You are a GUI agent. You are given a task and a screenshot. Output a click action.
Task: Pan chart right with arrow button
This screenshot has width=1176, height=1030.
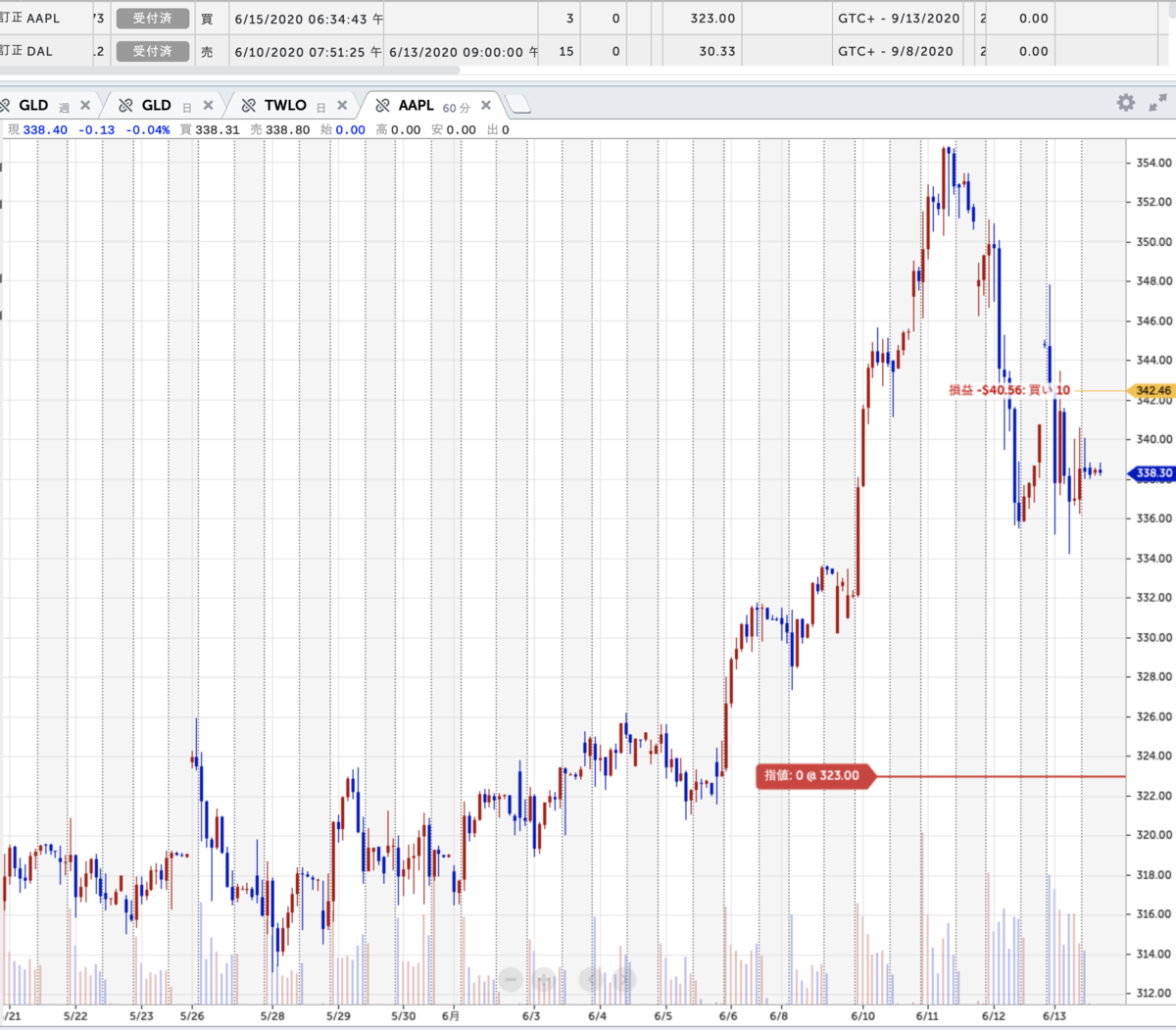622,978
